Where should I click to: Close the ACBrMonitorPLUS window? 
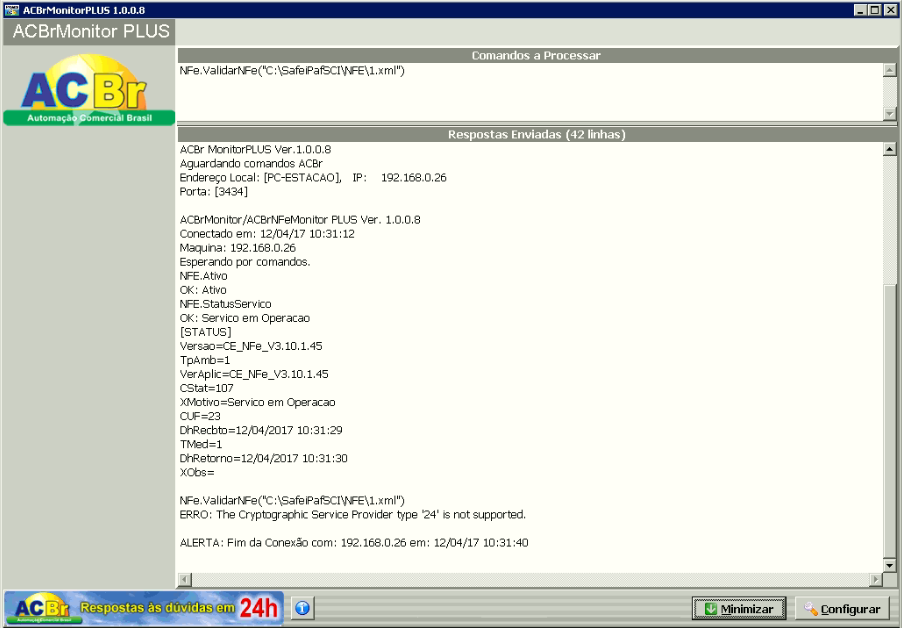tap(889, 10)
